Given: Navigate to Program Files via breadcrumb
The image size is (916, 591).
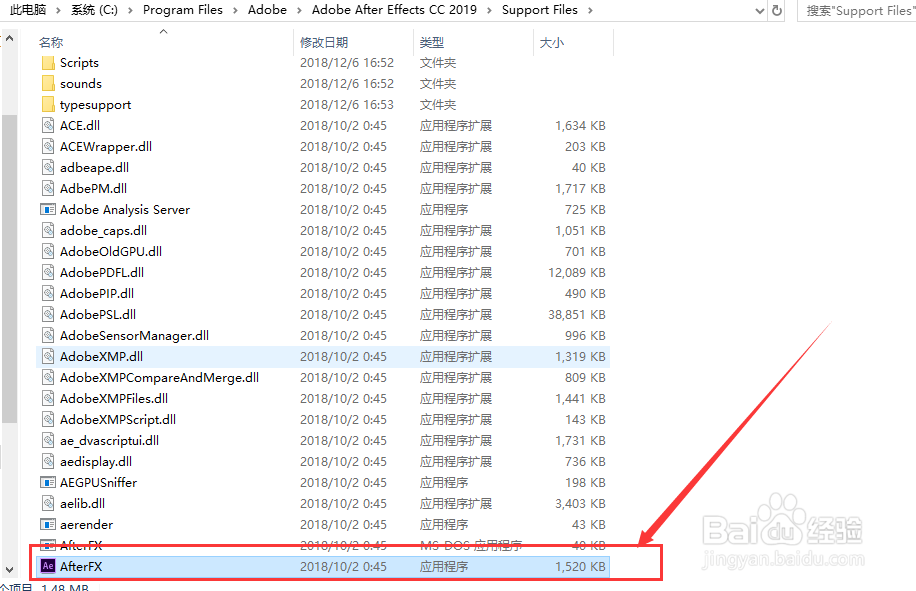Looking at the screenshot, I should tap(182, 10).
